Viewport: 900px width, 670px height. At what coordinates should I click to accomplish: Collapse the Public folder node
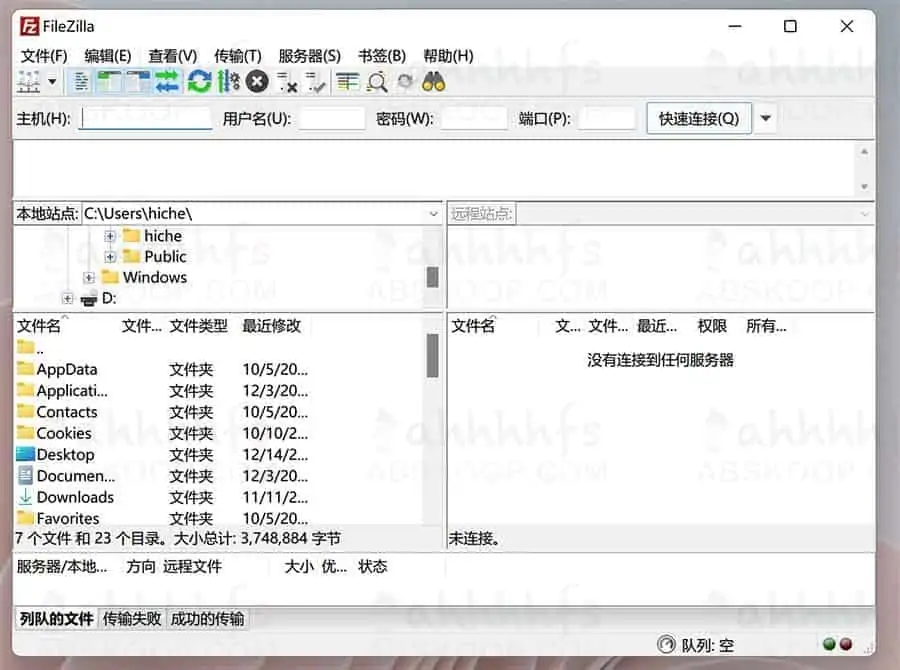click(109, 256)
